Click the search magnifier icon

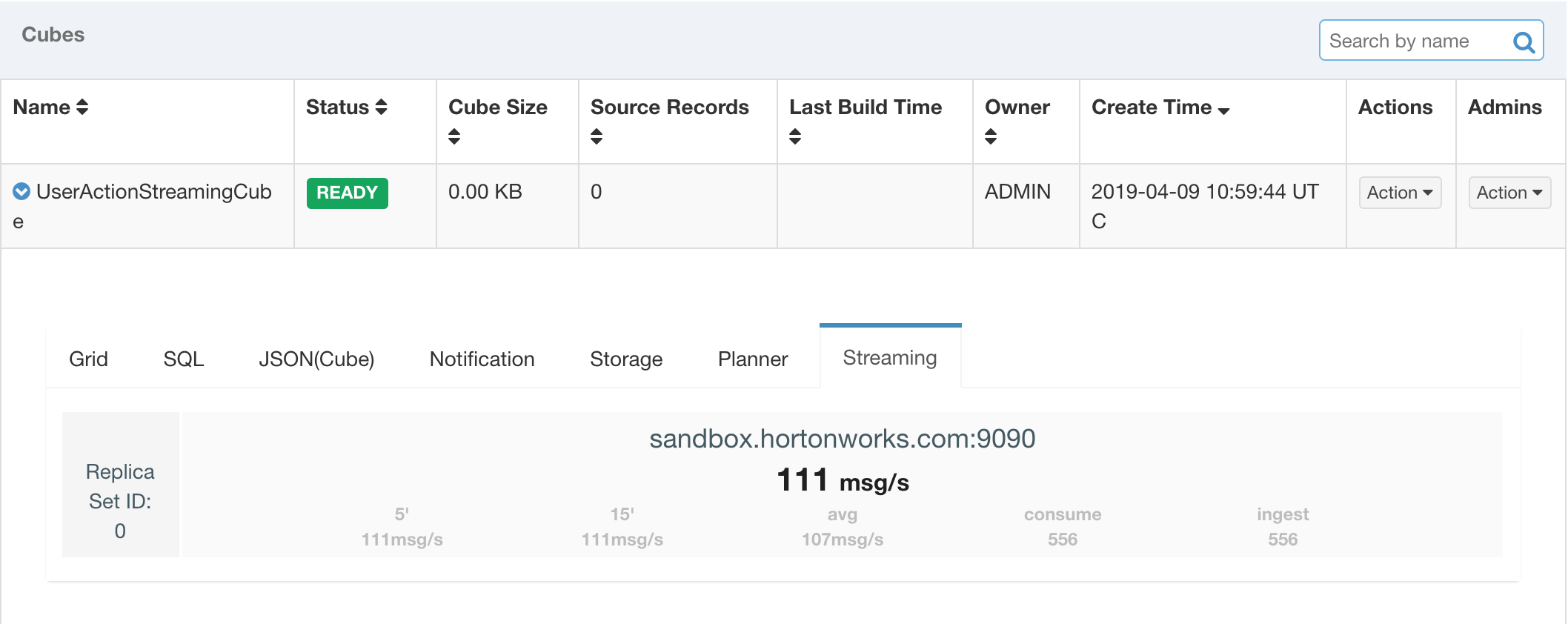1524,42
